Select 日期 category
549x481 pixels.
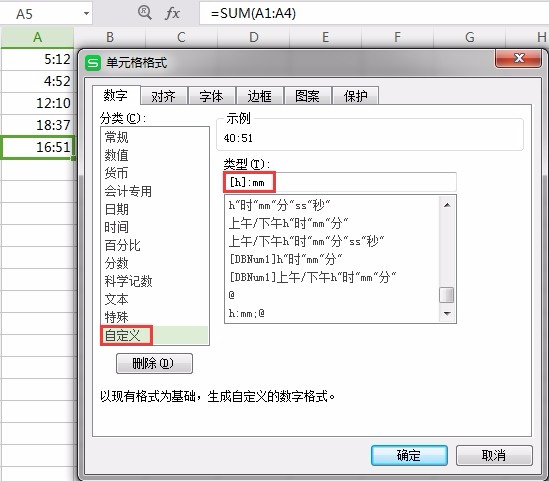pyautogui.click(x=154, y=209)
